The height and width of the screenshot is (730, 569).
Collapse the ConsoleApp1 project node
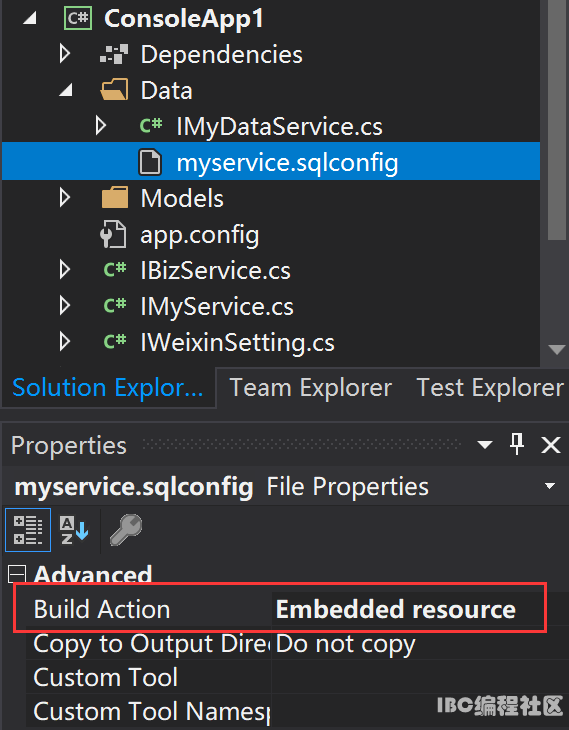(29, 19)
